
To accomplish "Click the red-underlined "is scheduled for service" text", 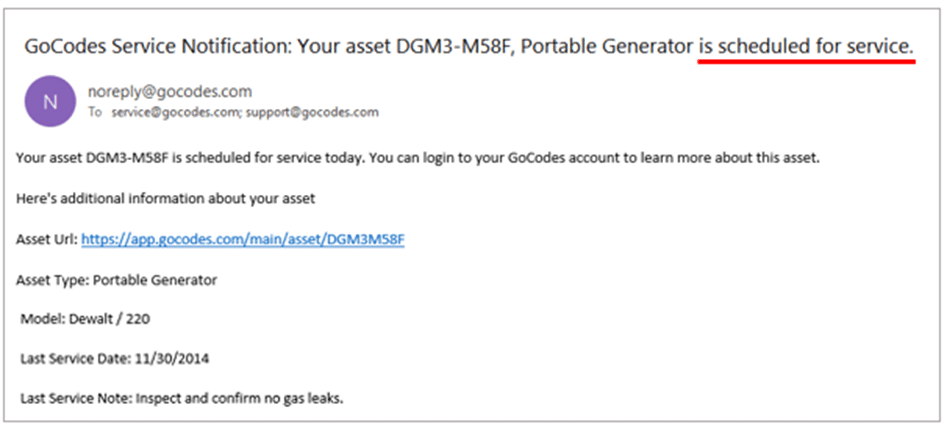I will [x=805, y=45].
